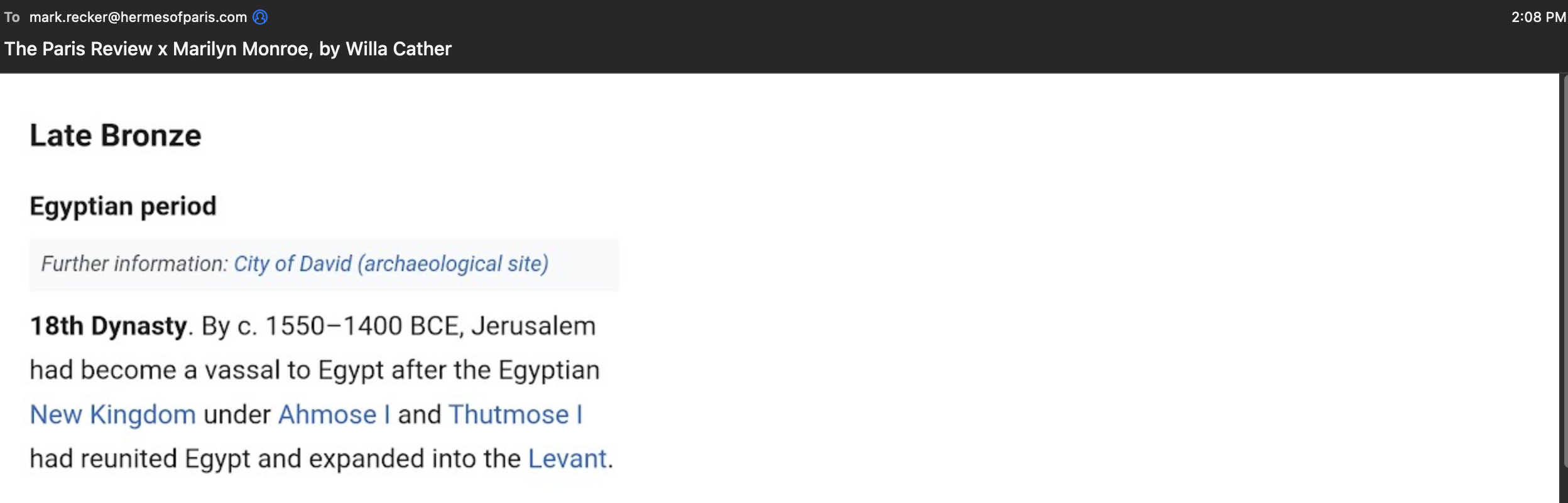1568x503 pixels.
Task: Click Marilyn Monroe in the subject line
Action: click(x=242, y=49)
